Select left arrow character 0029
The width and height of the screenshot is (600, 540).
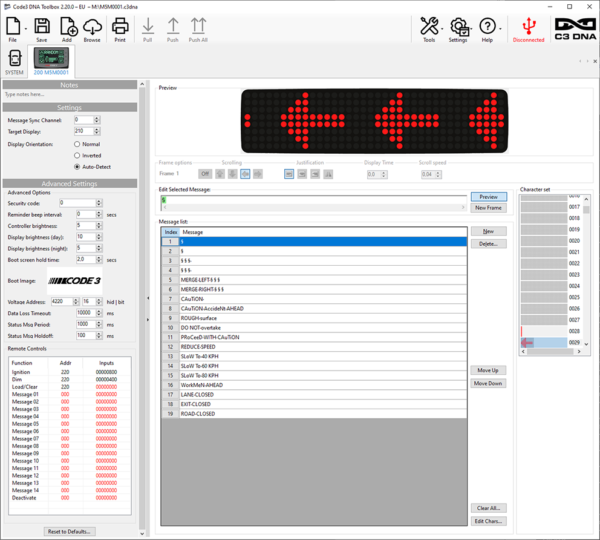point(544,342)
